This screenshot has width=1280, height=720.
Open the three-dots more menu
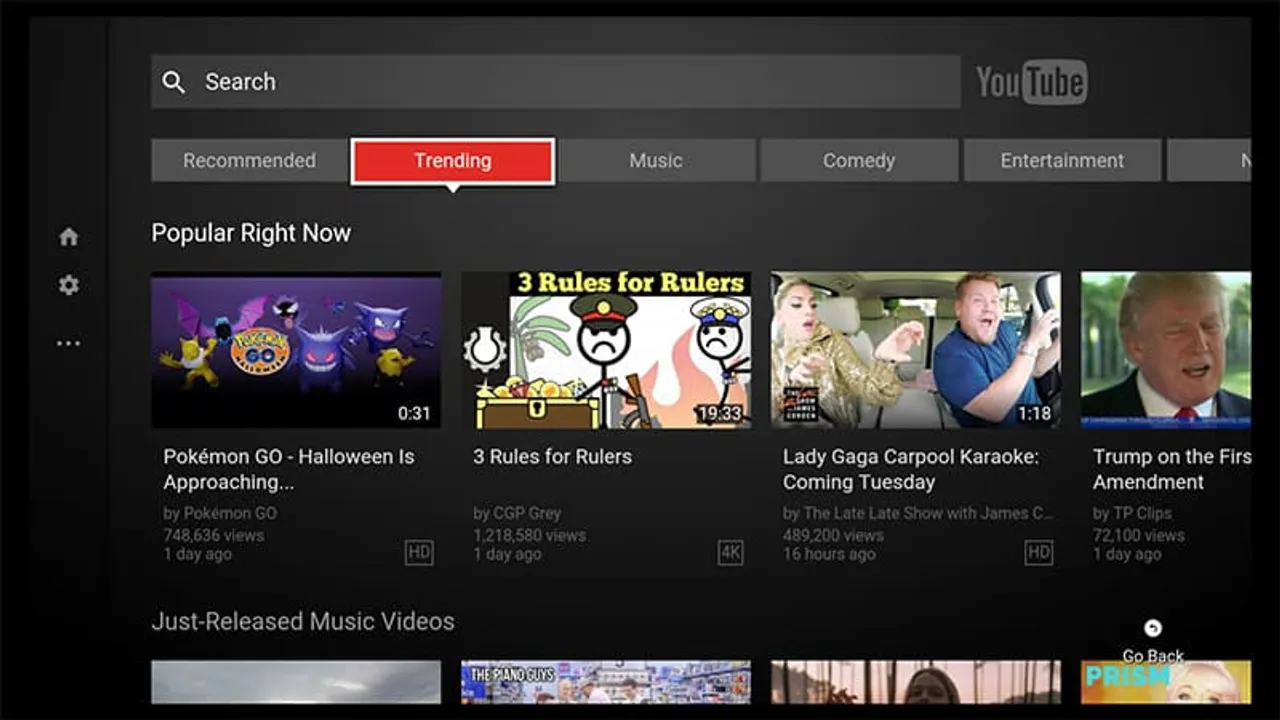tap(68, 343)
